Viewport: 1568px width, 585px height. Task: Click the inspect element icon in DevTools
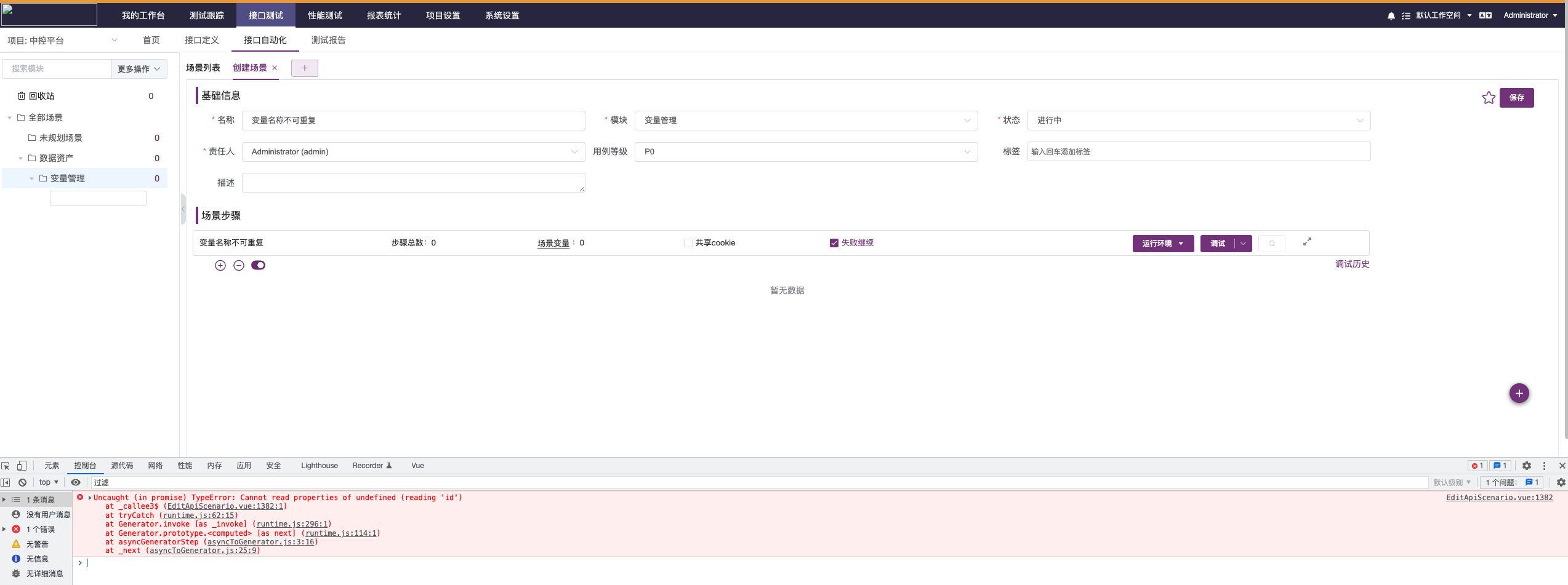[x=6, y=466]
